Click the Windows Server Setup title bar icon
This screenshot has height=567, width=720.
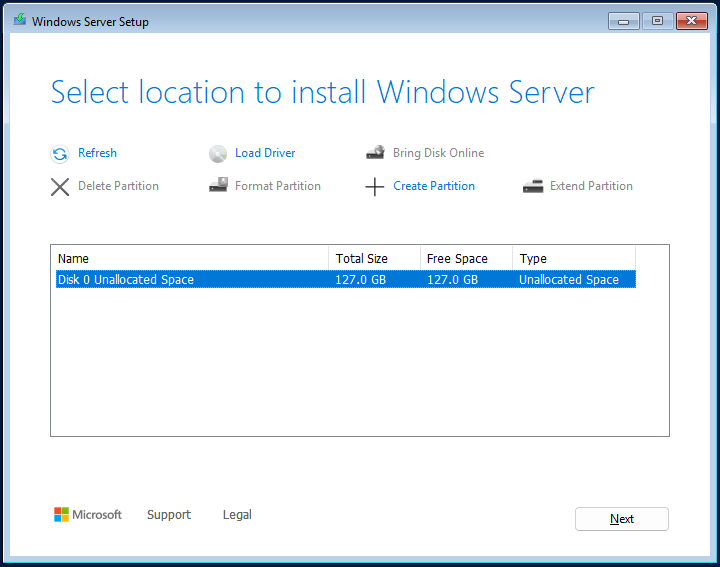[x=19, y=19]
